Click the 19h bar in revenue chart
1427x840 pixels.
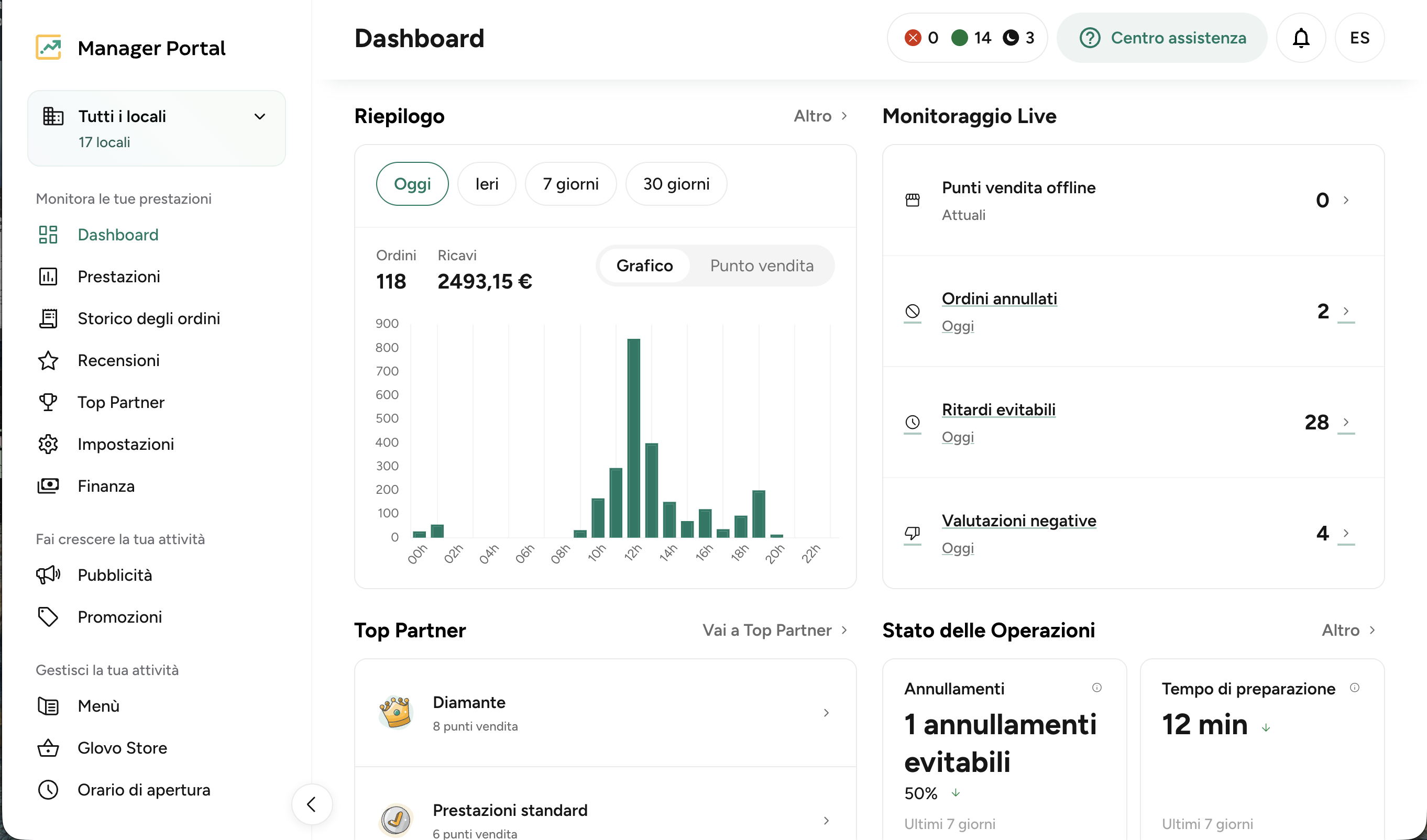(758, 513)
